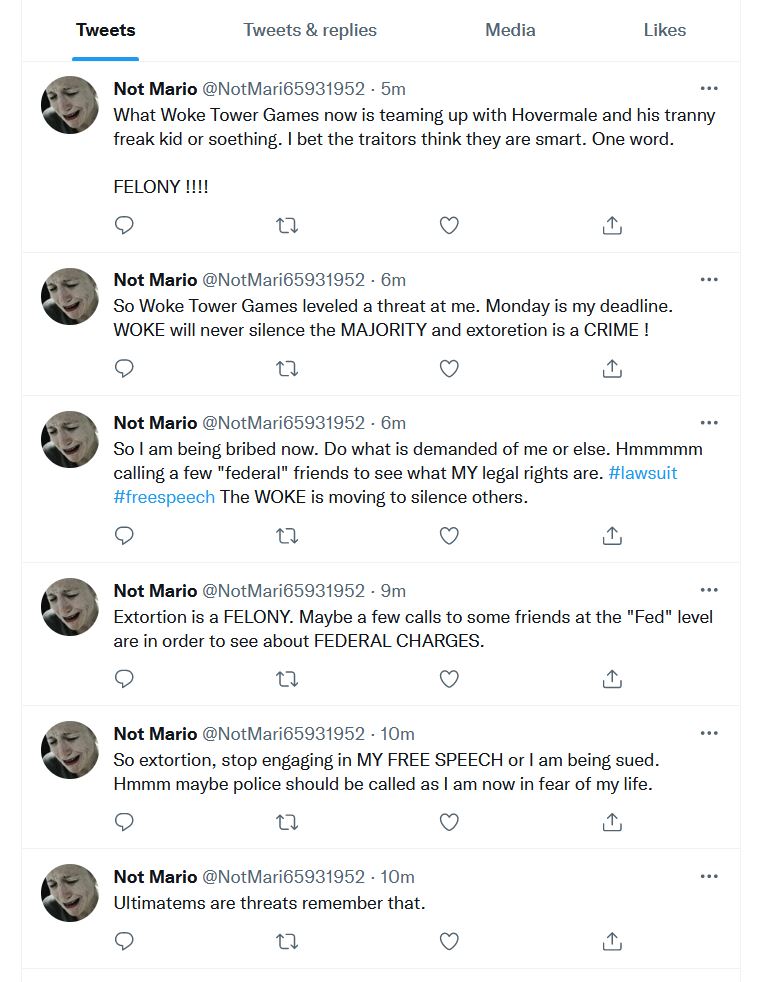765x982 pixels.
Task: Like the Monday deadline tweet
Action: (x=449, y=369)
